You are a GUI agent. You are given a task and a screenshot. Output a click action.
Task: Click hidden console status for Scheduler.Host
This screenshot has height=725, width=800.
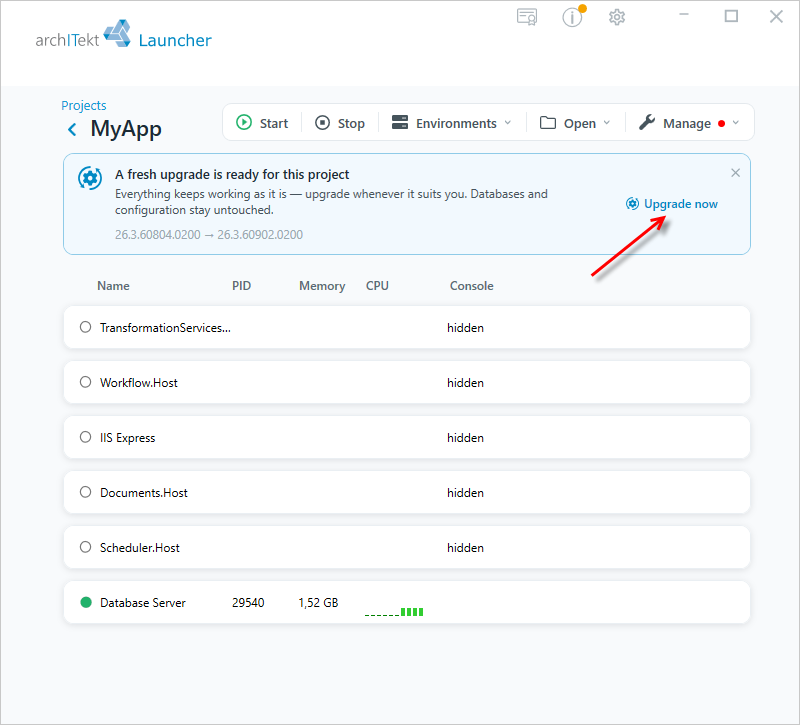pos(465,548)
